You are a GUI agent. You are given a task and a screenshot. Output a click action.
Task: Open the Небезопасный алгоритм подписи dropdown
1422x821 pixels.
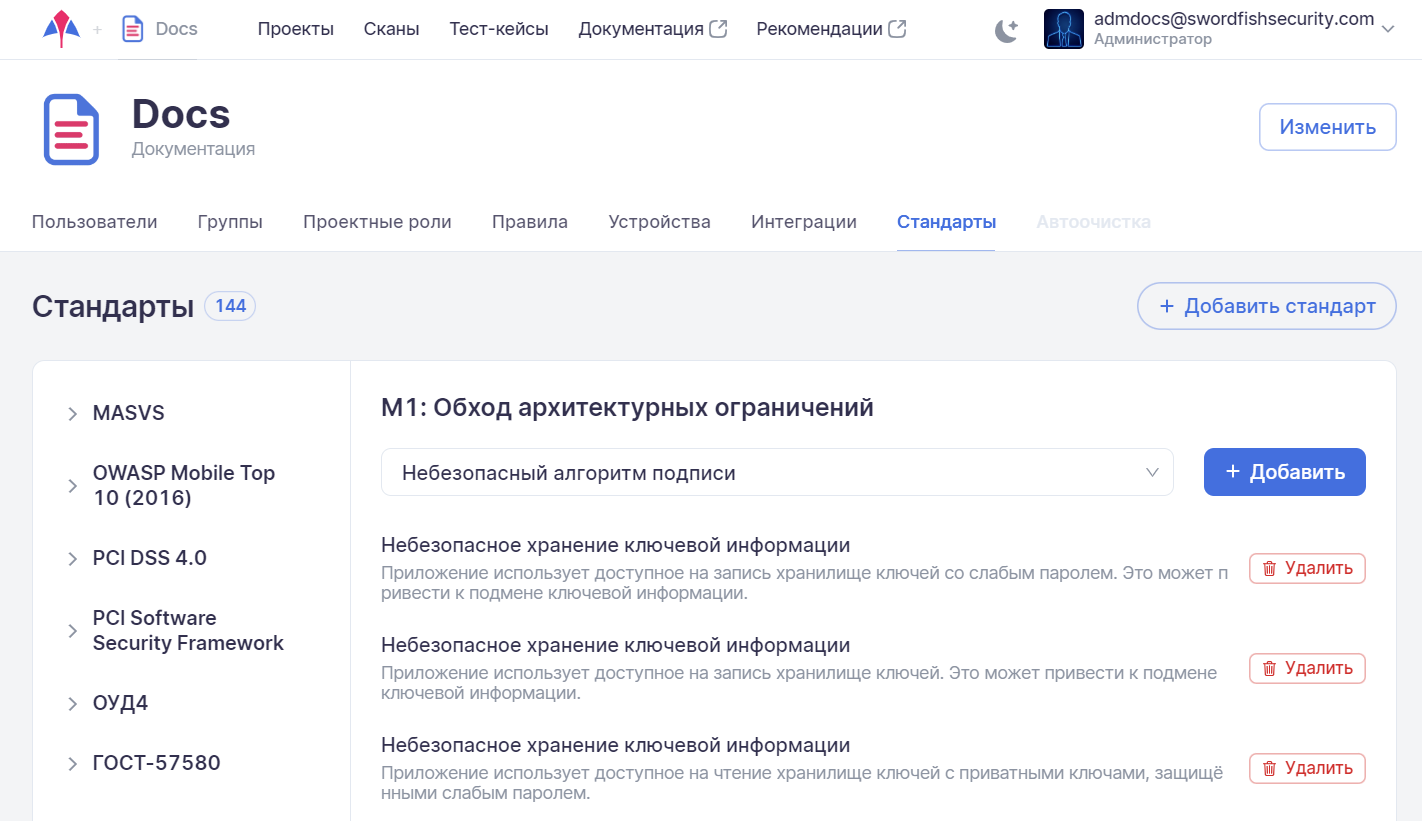click(x=776, y=472)
